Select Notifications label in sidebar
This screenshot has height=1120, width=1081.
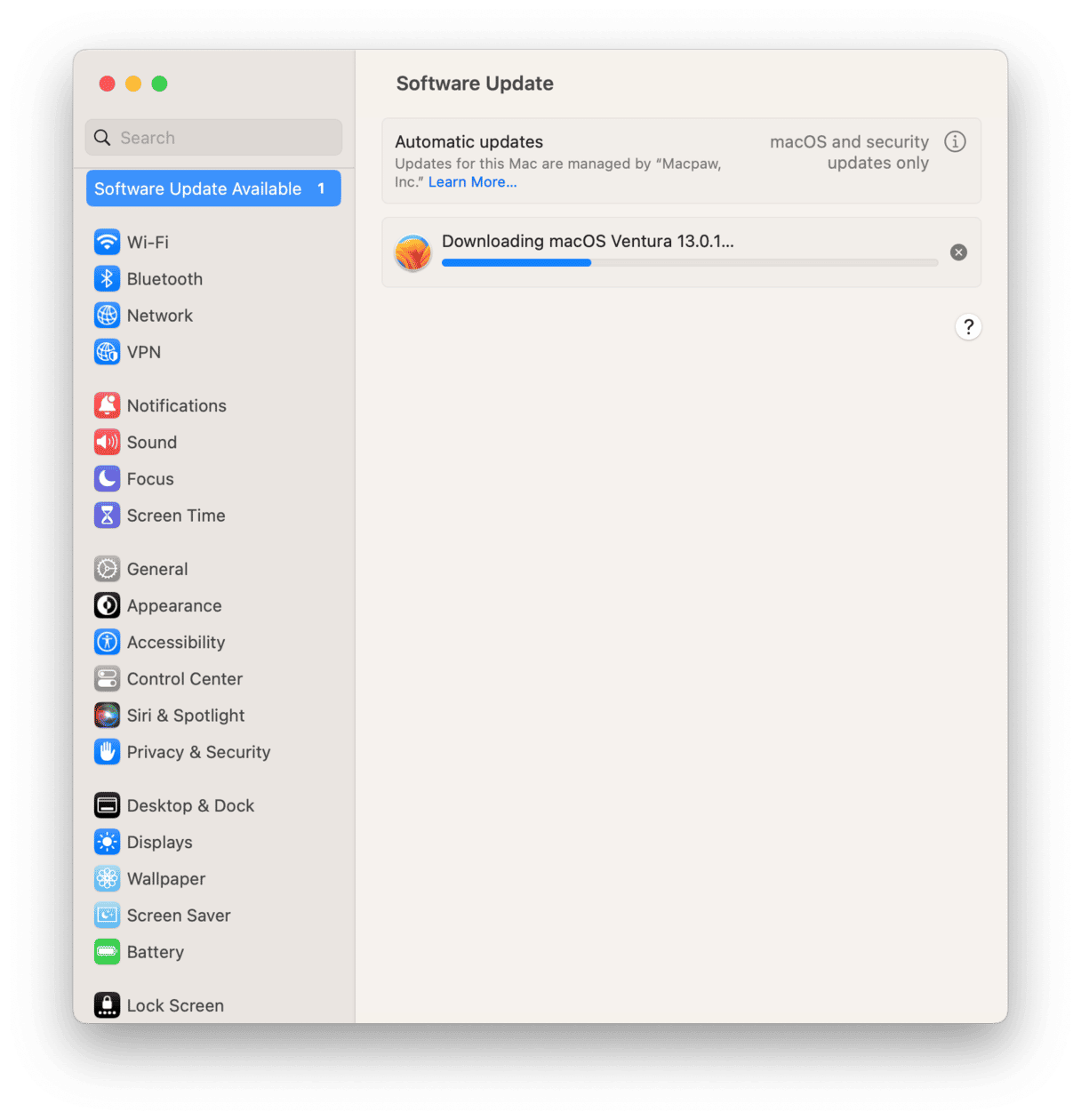177,405
